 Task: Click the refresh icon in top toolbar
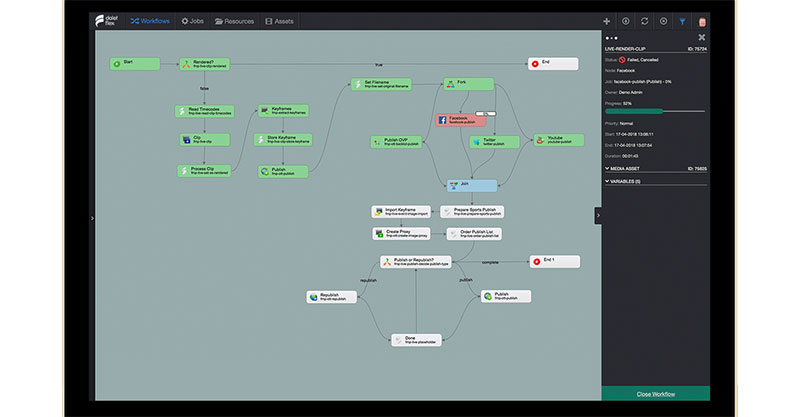pos(644,21)
